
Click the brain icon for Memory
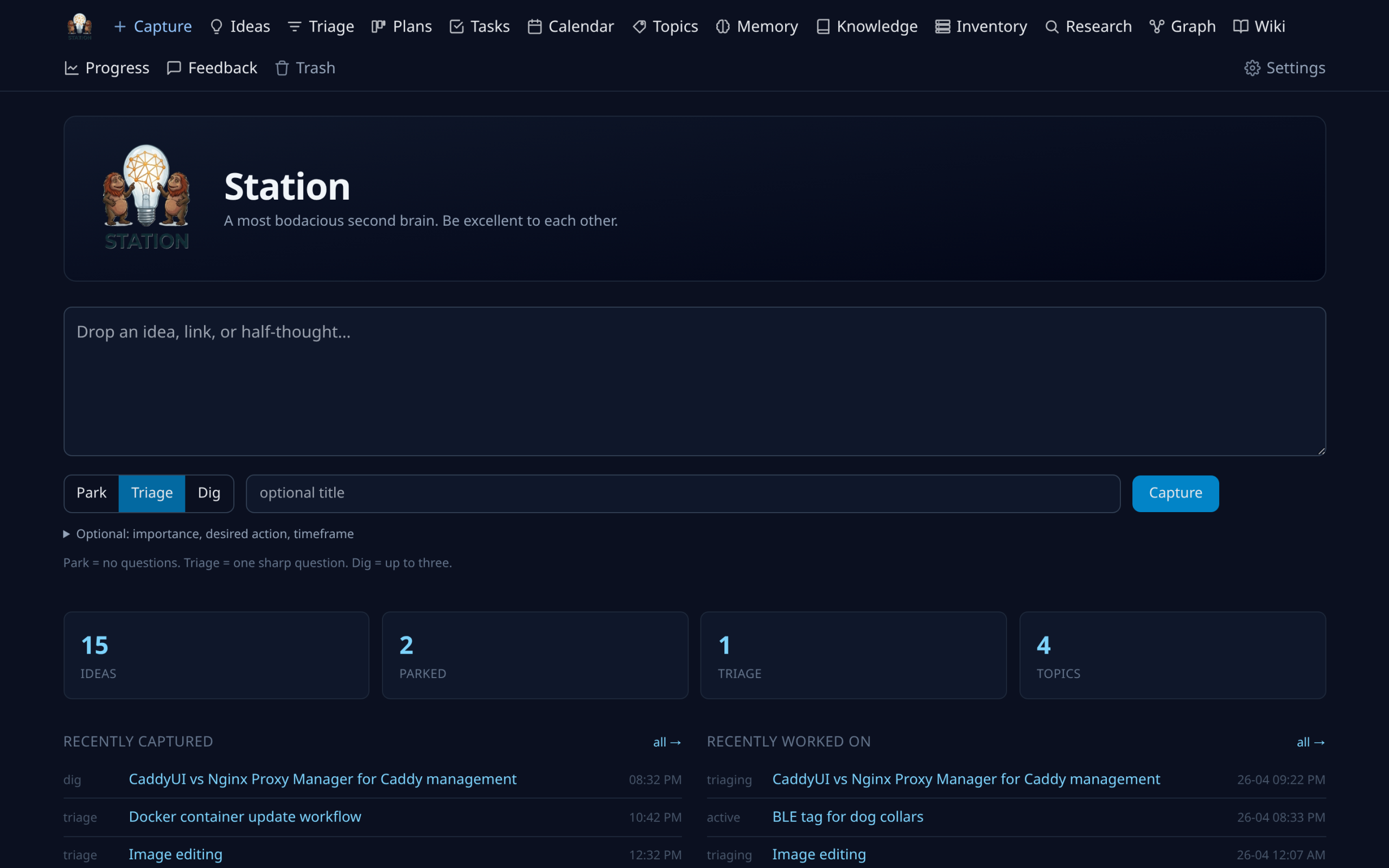coord(723,27)
